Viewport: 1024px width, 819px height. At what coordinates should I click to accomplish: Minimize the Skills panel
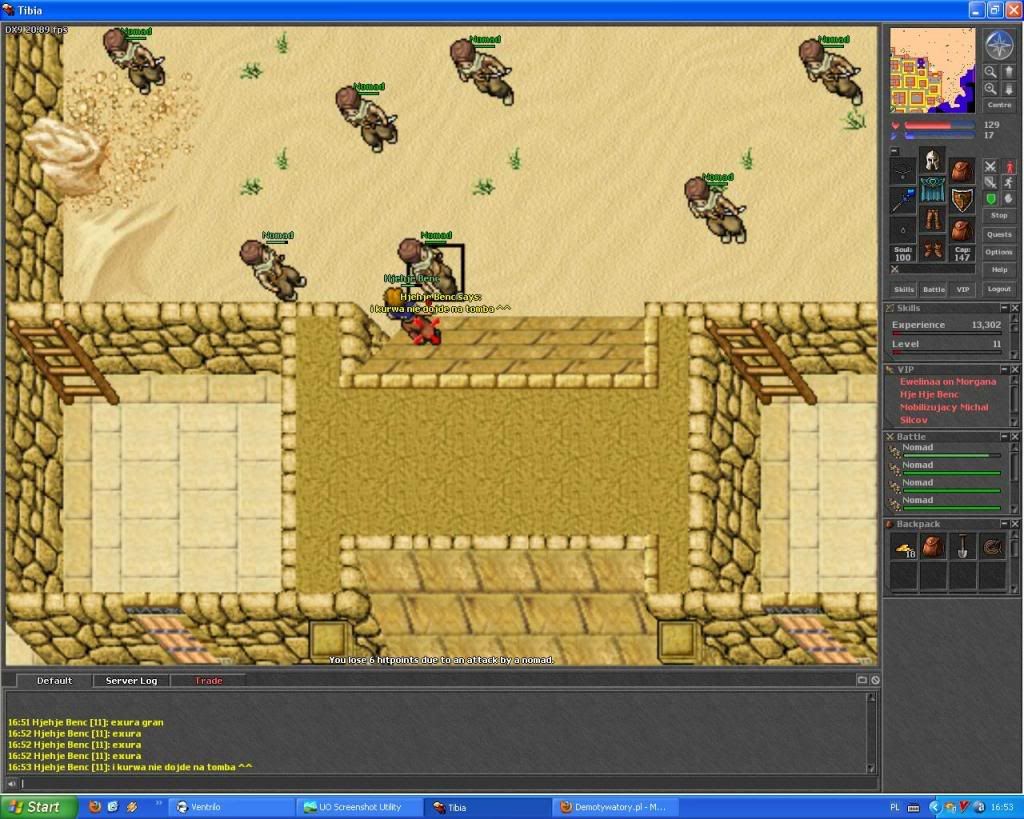[x=1004, y=308]
